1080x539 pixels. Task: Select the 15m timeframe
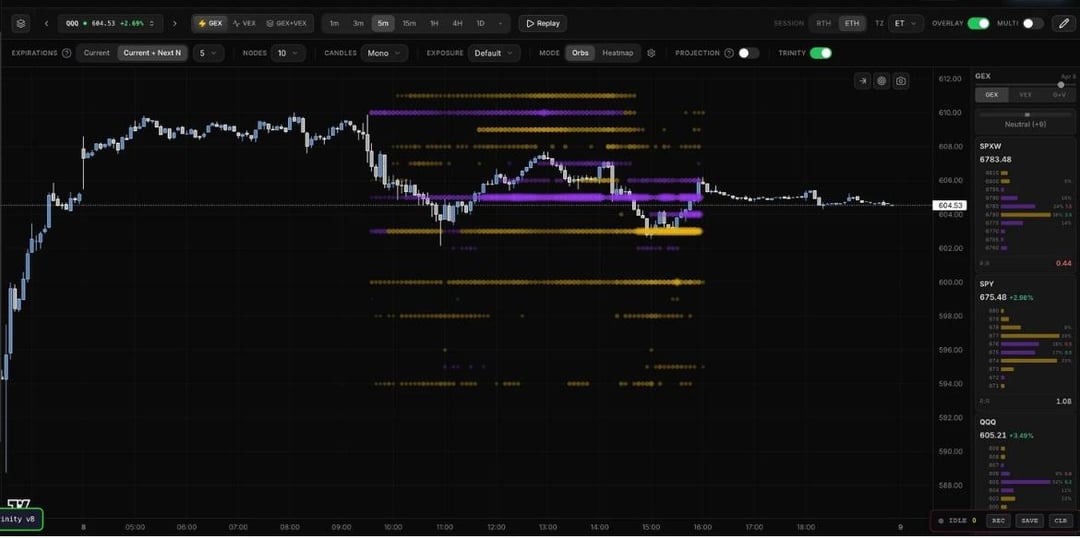[x=409, y=23]
